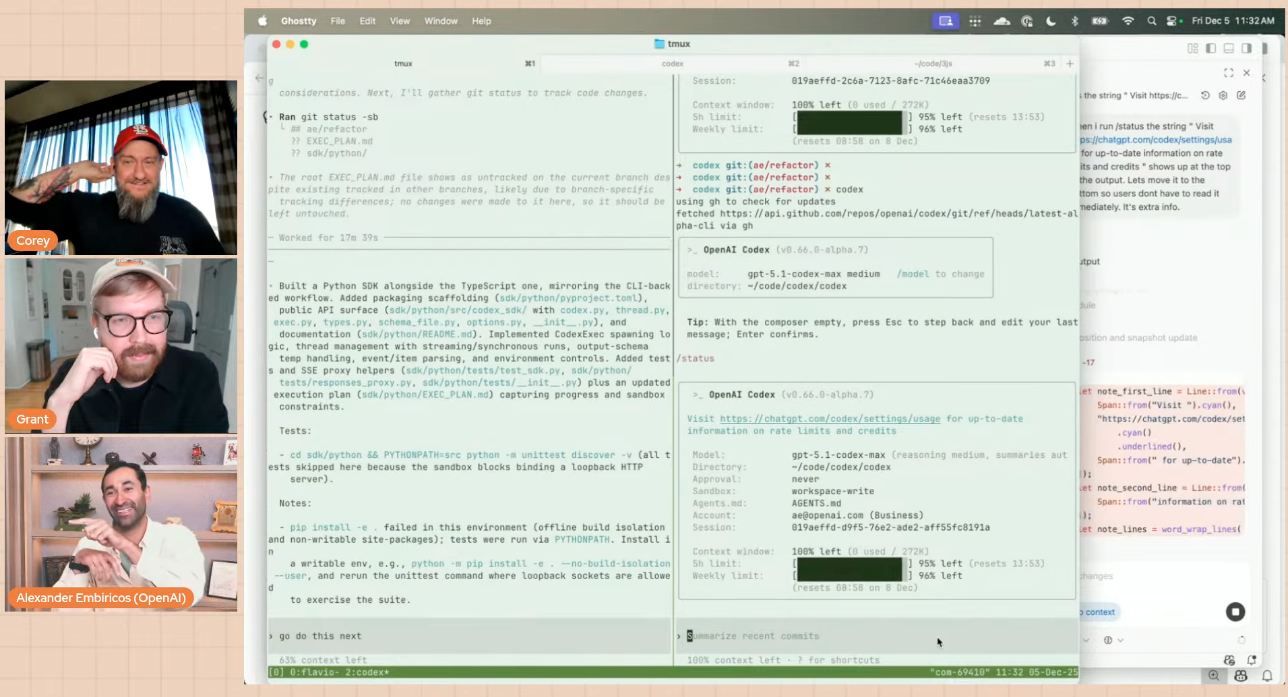1288x697 pixels.
Task: Open the Window menu in the menu bar
Action: coord(440,20)
